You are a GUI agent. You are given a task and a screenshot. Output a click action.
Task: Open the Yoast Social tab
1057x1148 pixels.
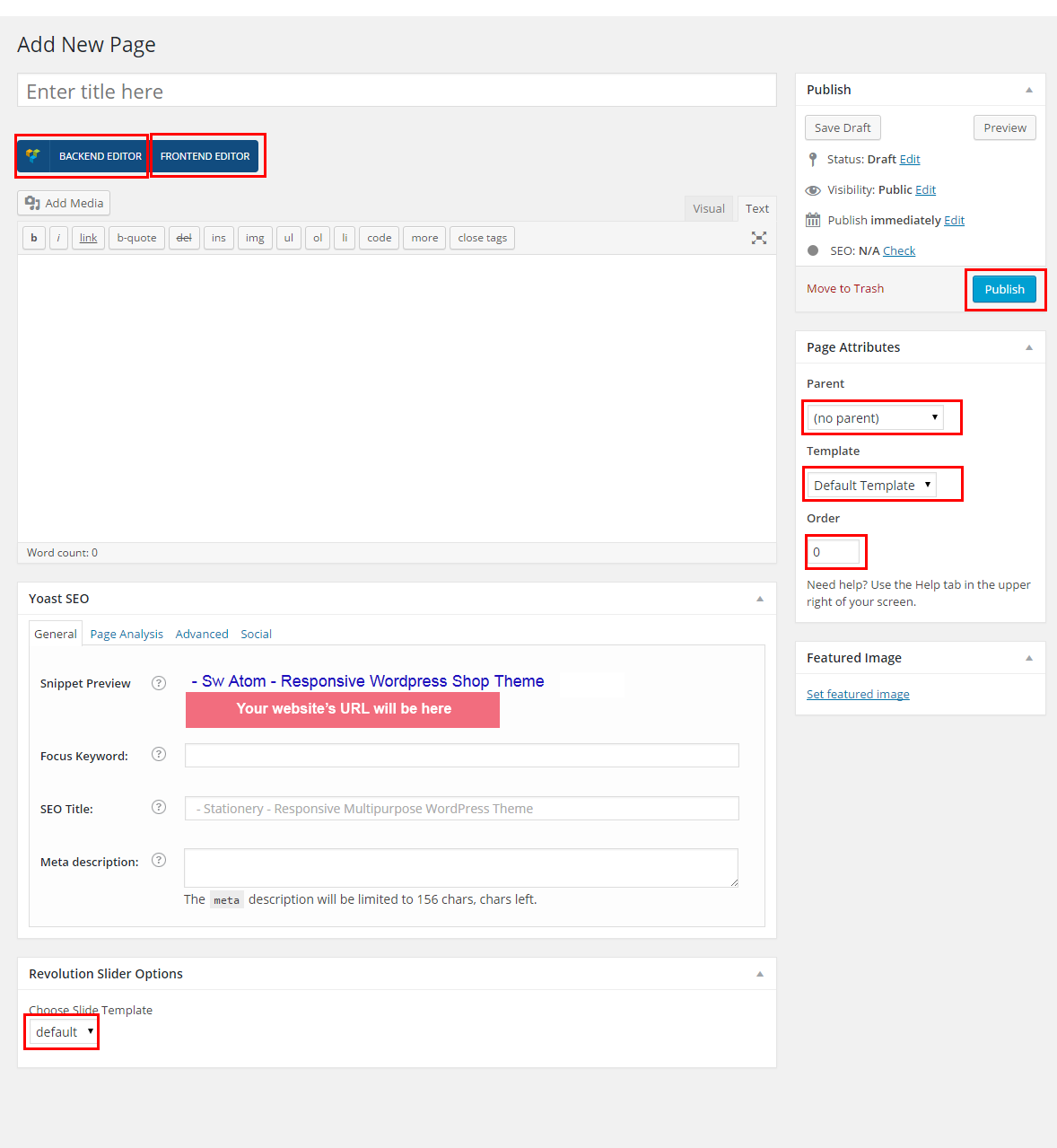256,634
